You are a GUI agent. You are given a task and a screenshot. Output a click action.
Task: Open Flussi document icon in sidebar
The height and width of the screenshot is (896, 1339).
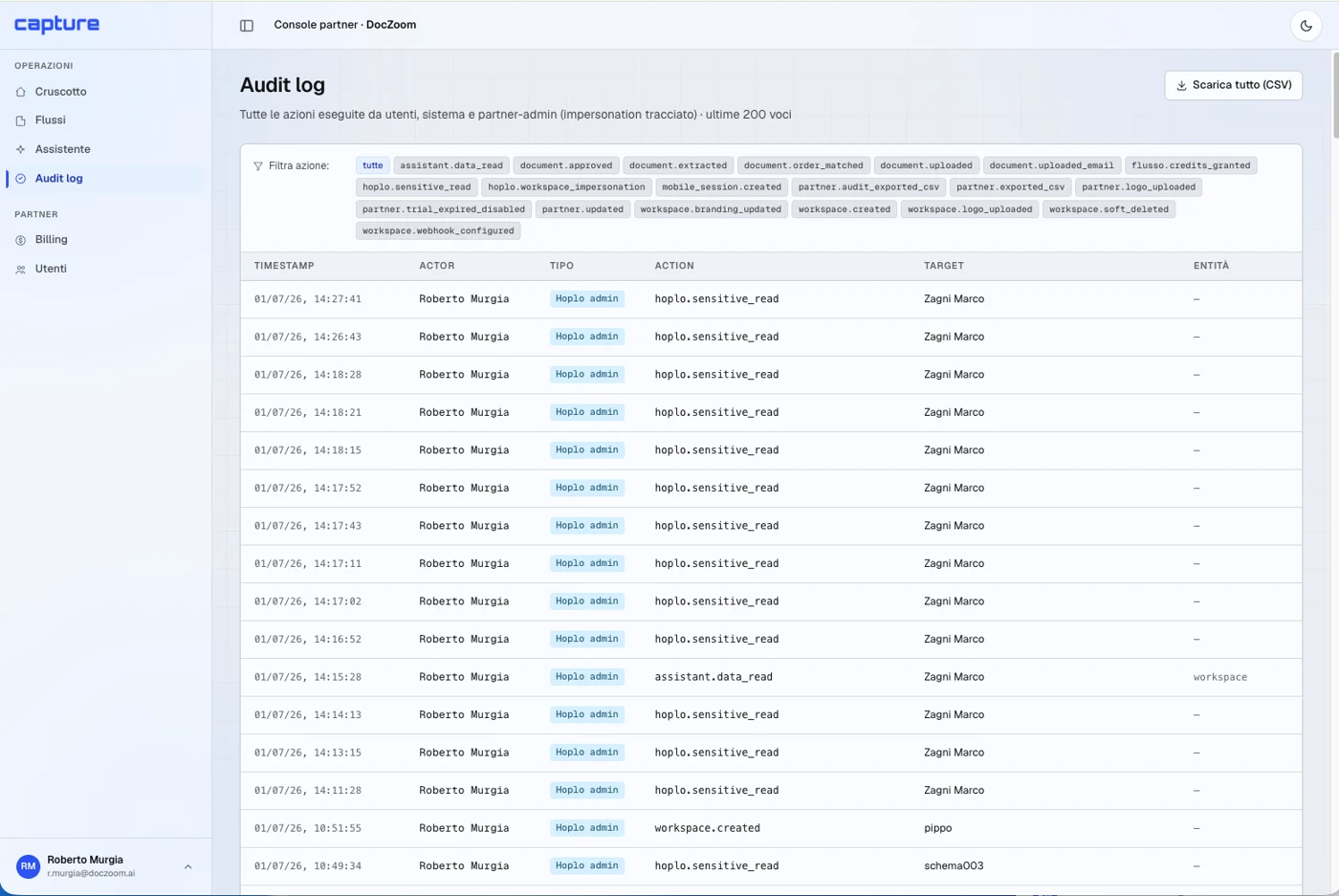(x=21, y=120)
